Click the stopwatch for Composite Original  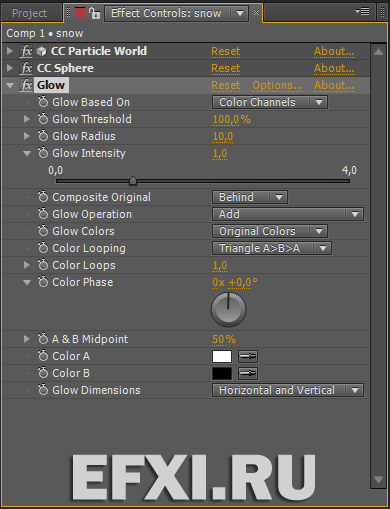pos(43,197)
